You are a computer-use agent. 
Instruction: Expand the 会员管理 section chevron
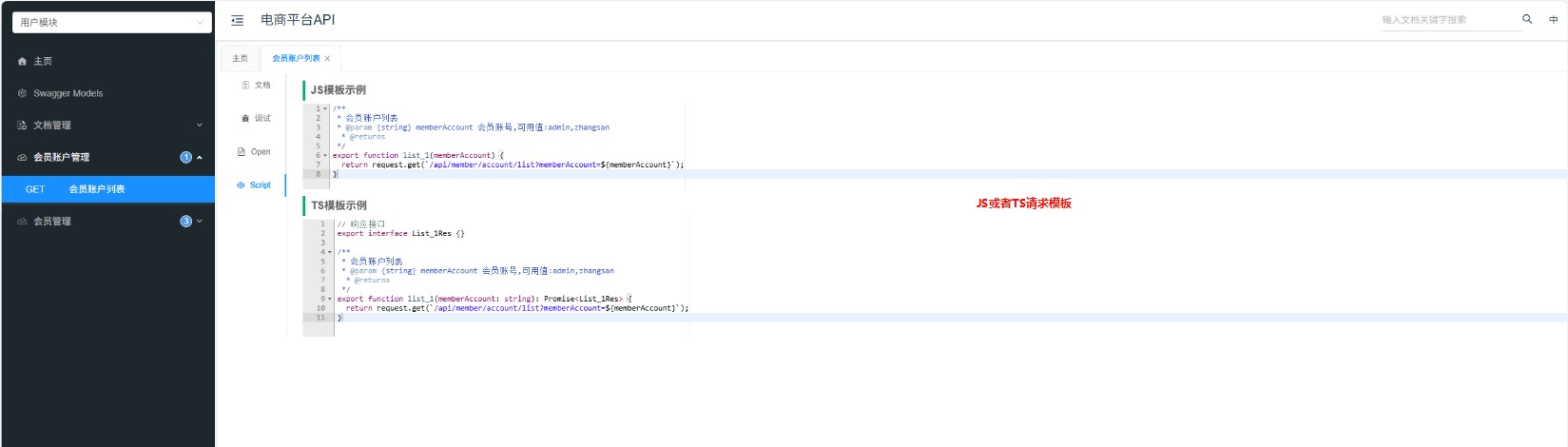[x=200, y=222]
